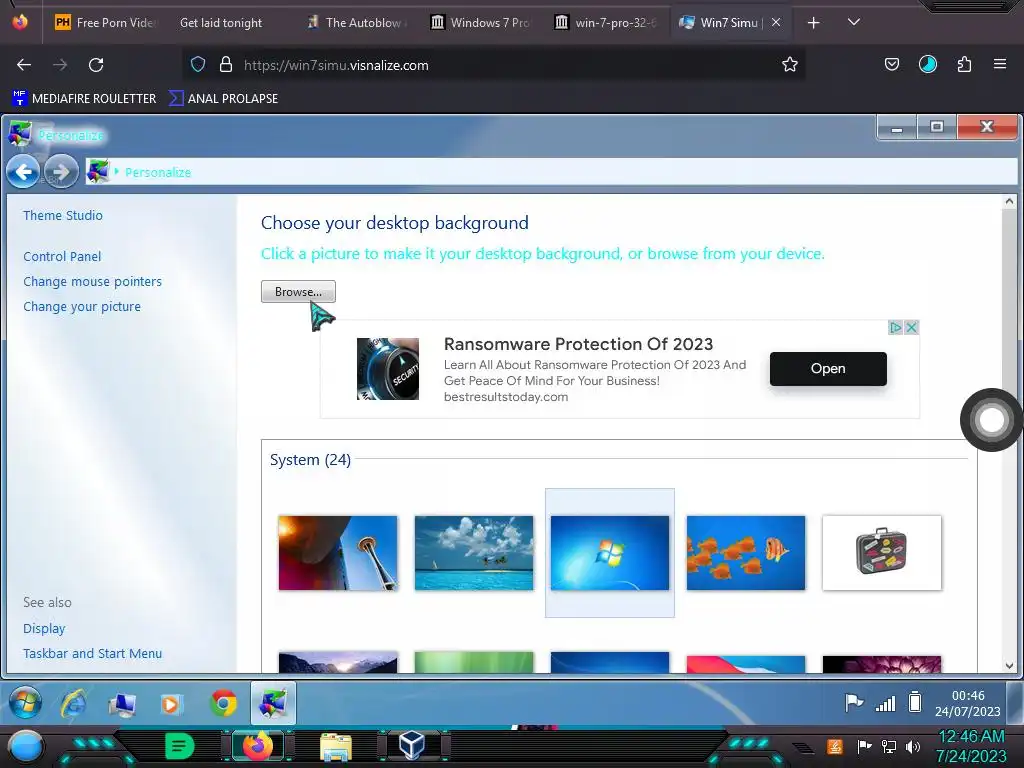Open Computer icon in simulated taskbar
This screenshot has width=1024, height=768.
pos(122,705)
